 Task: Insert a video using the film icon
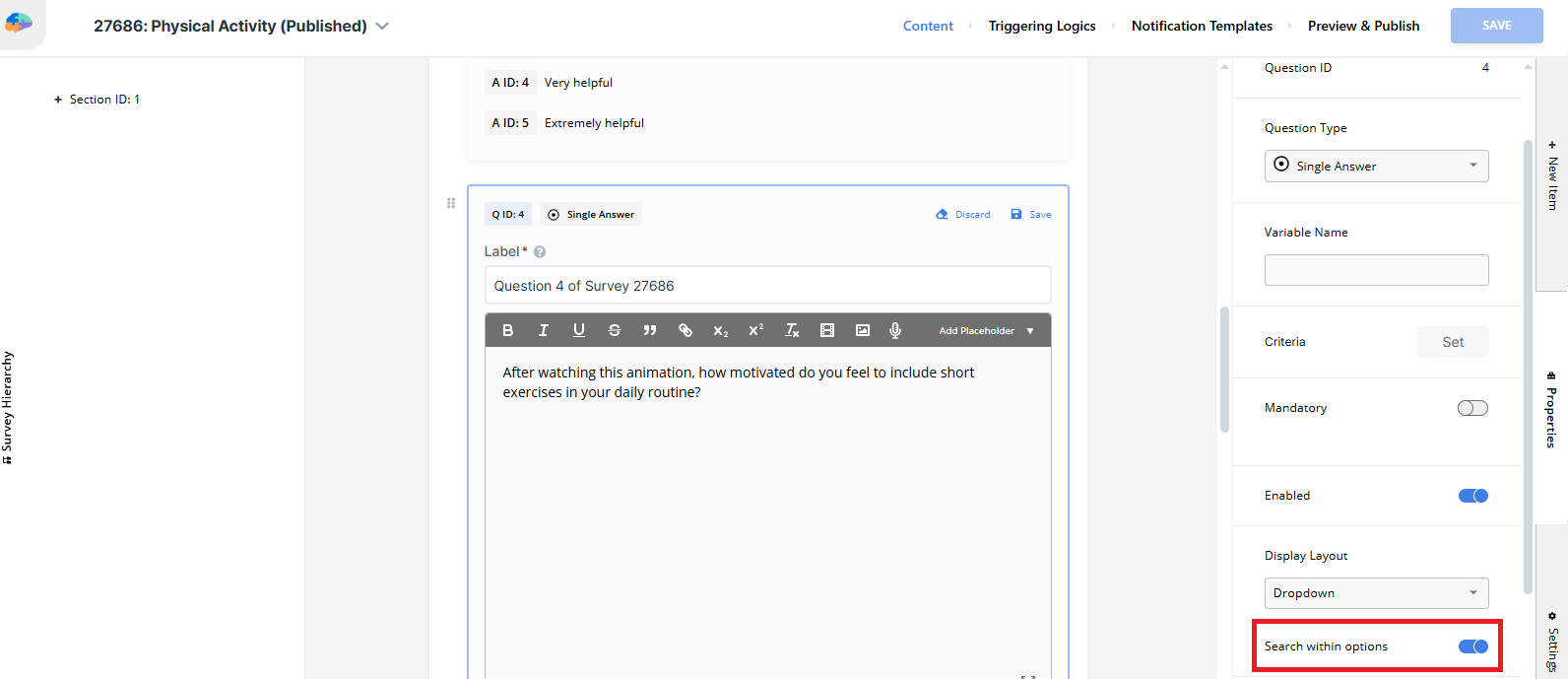pyautogui.click(x=827, y=330)
